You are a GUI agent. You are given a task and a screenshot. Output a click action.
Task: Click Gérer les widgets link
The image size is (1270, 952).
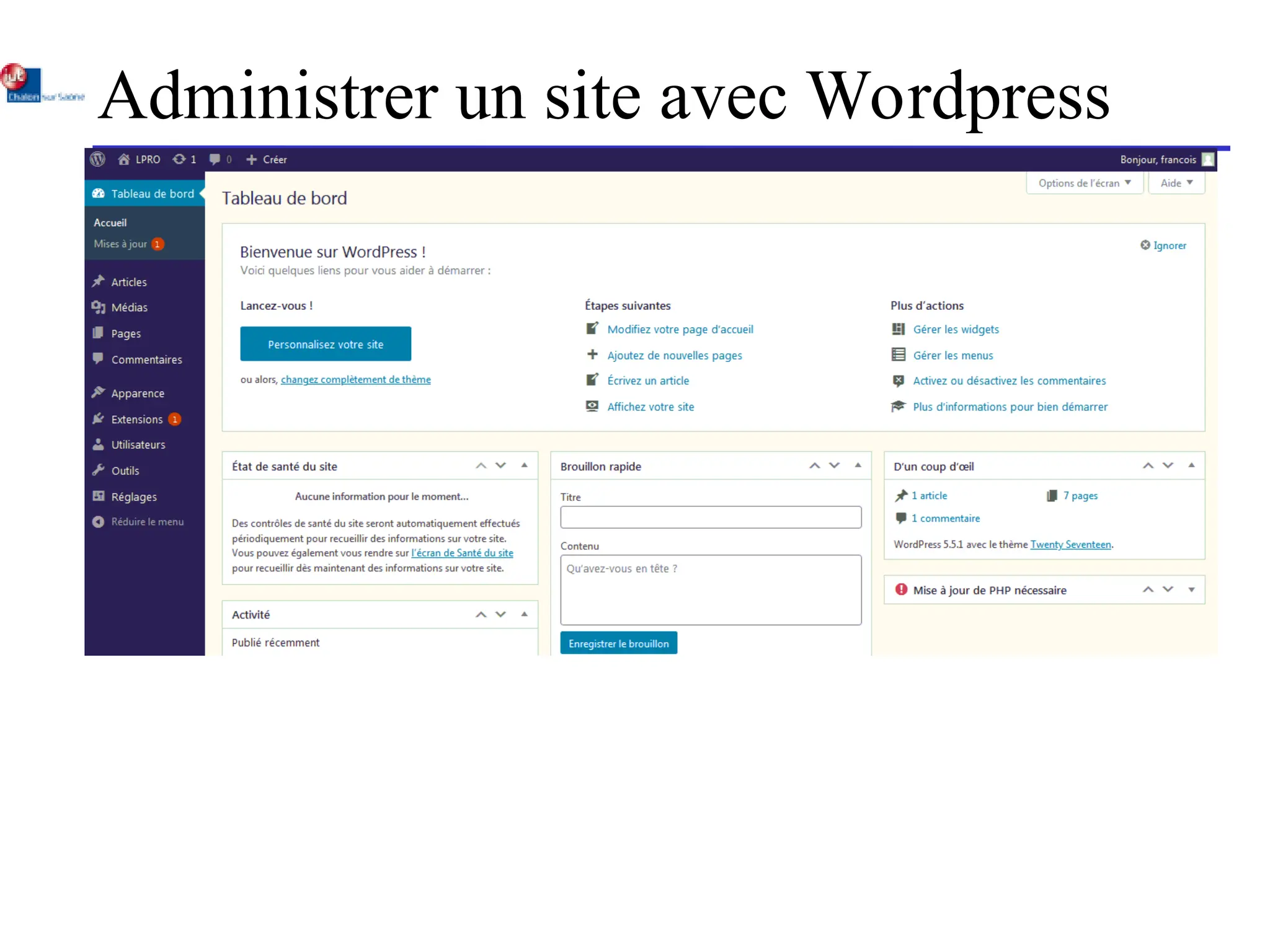point(956,329)
